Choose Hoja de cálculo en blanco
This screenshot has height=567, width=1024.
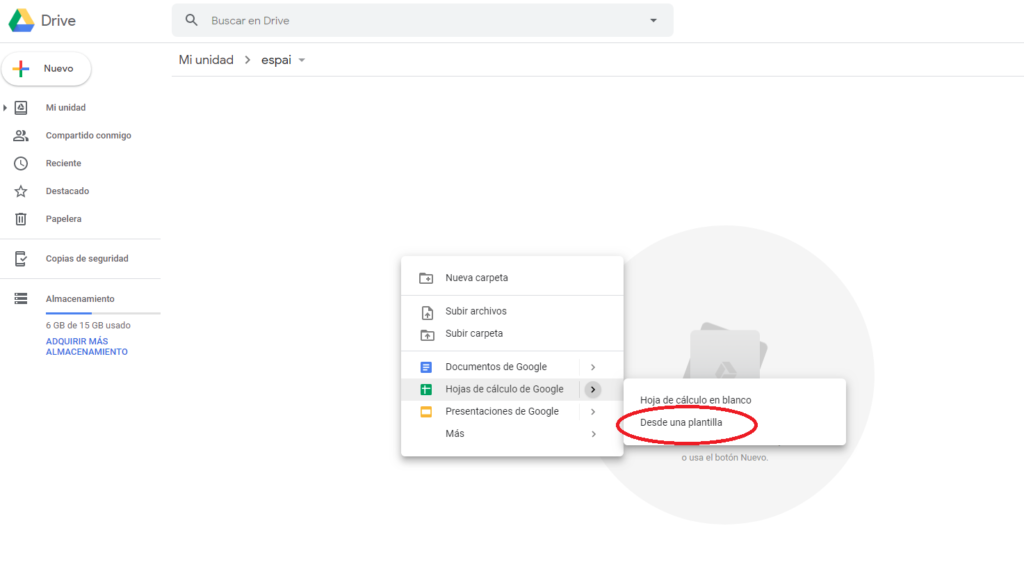695,400
